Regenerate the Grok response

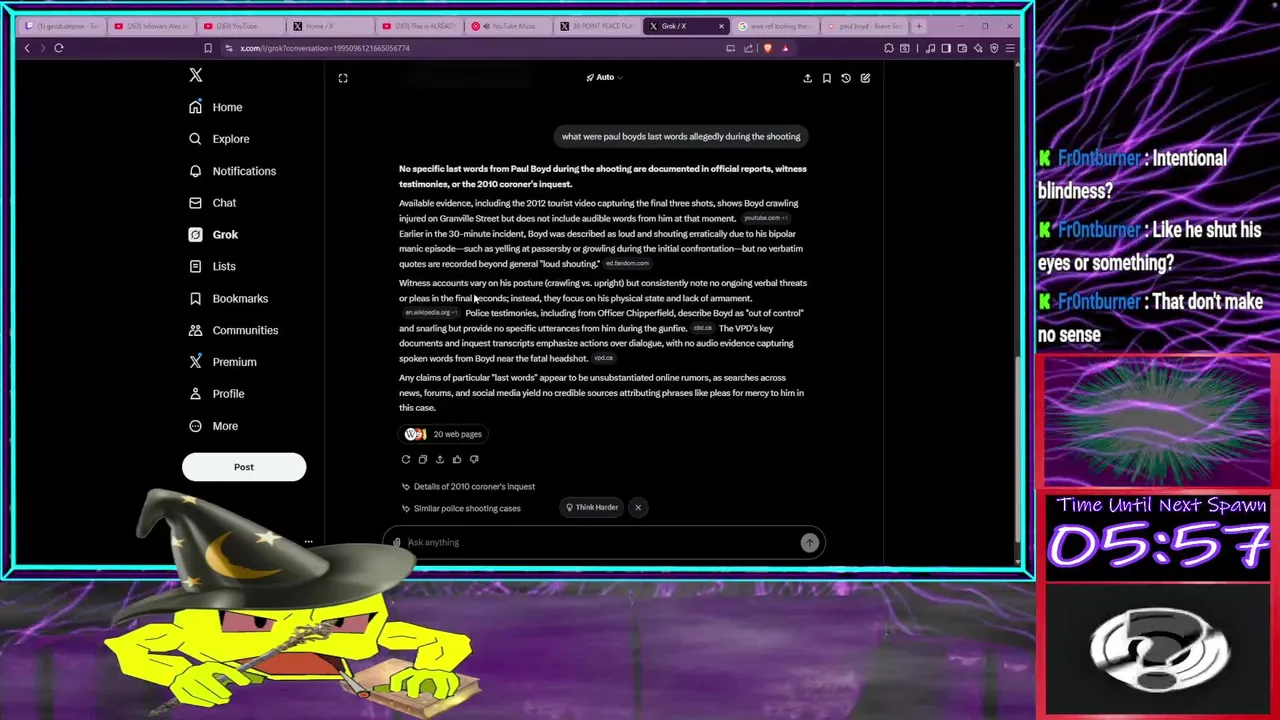406,459
